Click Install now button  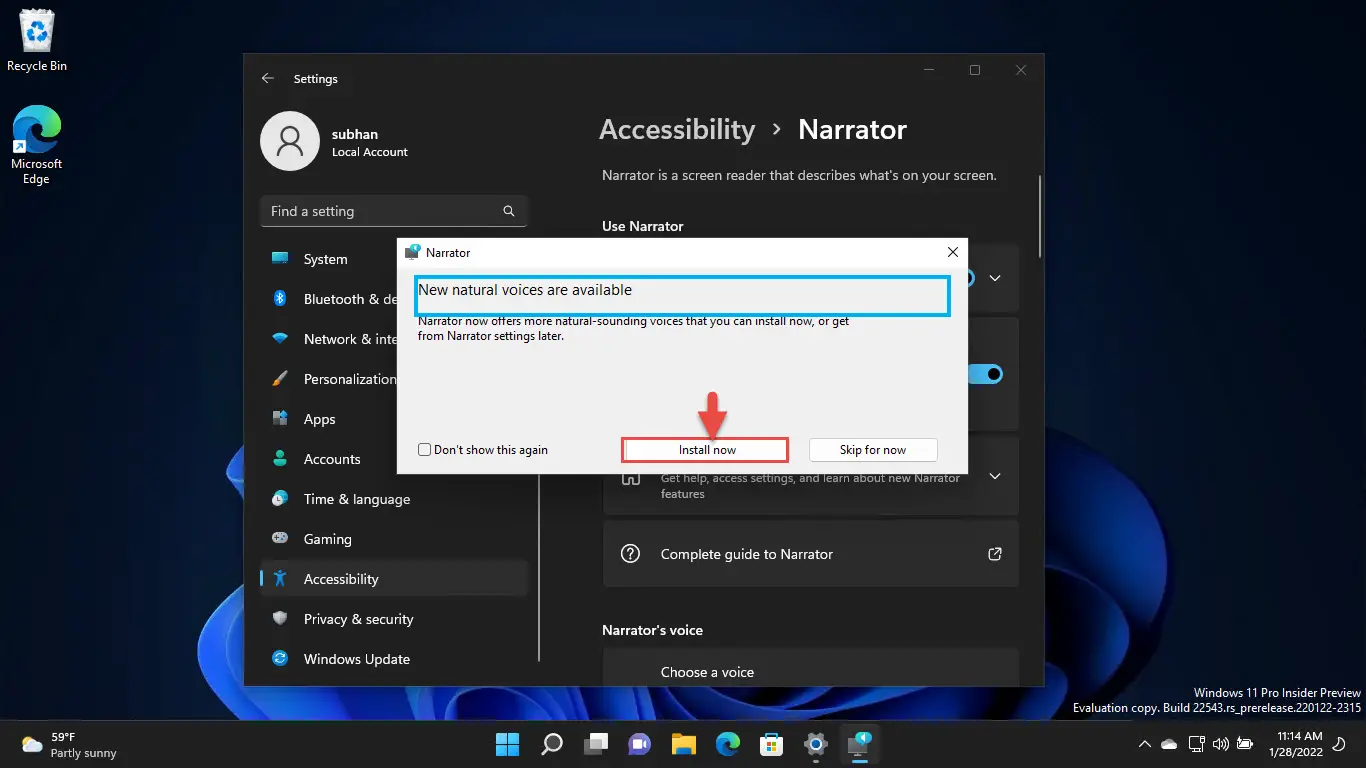(706, 450)
